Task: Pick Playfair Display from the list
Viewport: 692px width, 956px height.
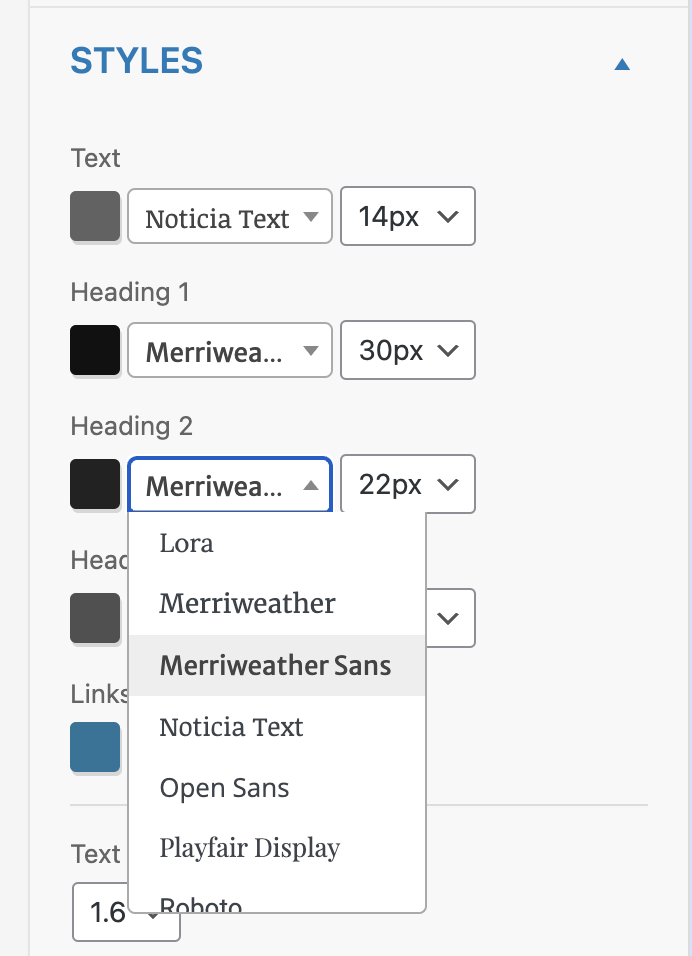Action: point(250,848)
